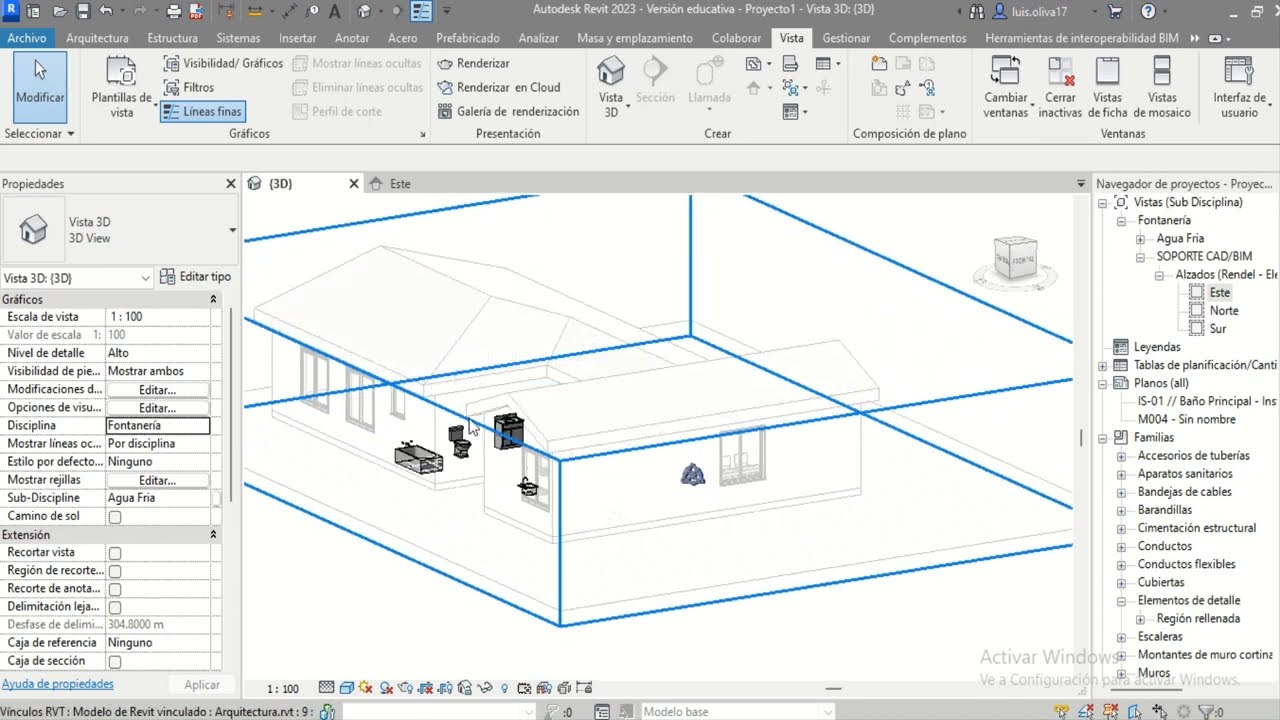Collapse the Planos (all) node
This screenshot has width=1280, height=720.
(1103, 383)
